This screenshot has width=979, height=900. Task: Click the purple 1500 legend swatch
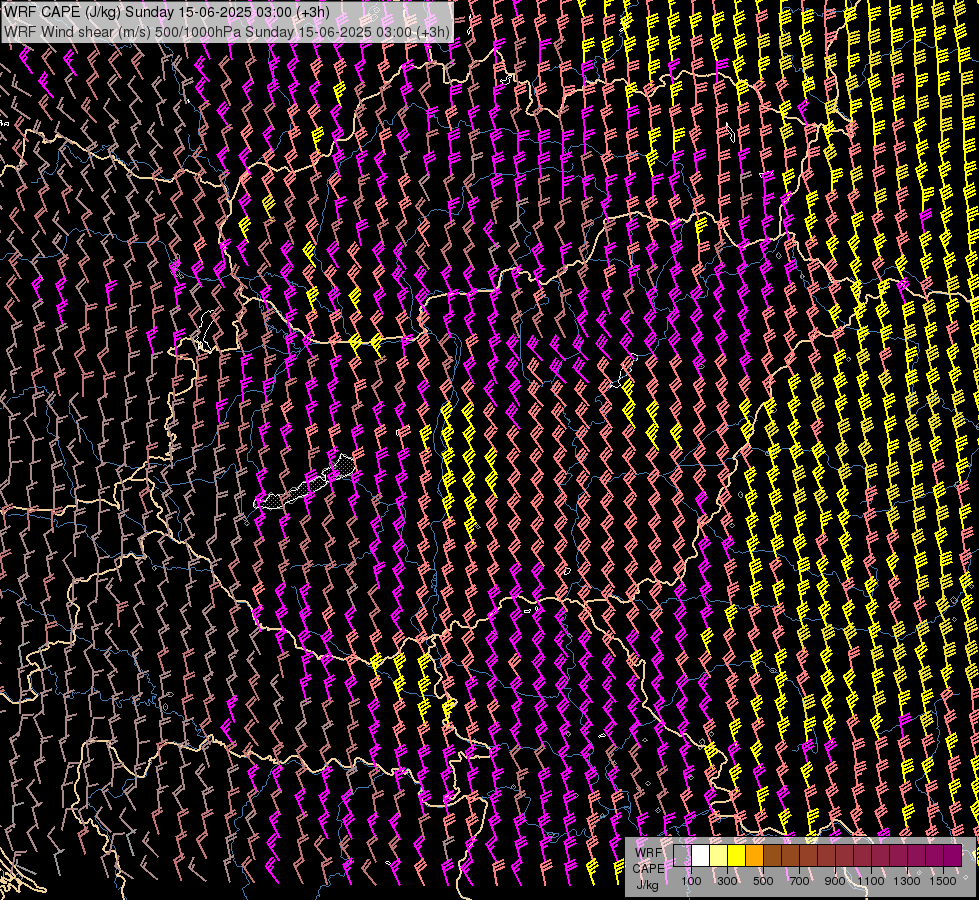point(952,855)
